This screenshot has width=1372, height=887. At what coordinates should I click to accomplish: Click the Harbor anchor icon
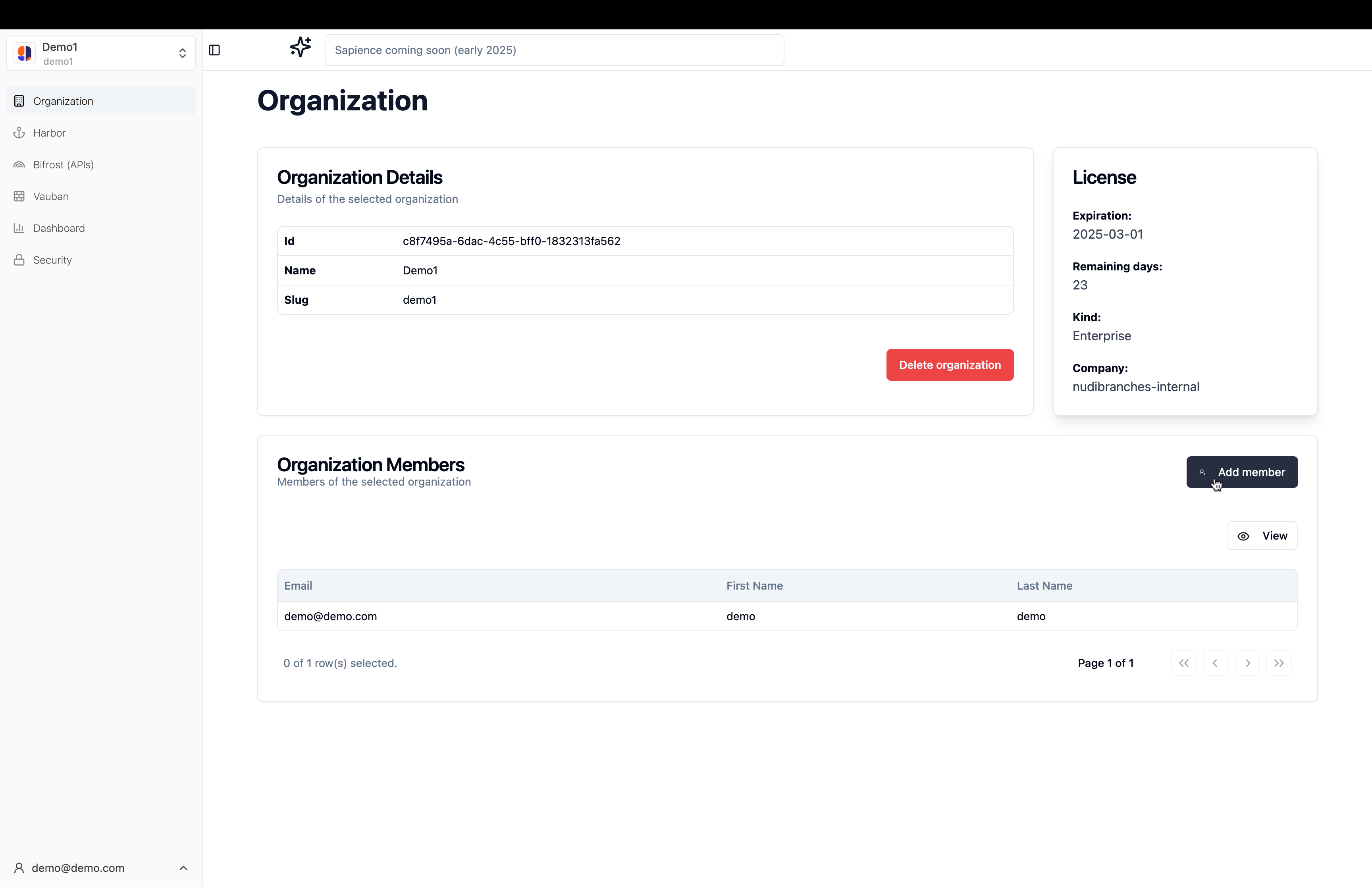(19, 133)
